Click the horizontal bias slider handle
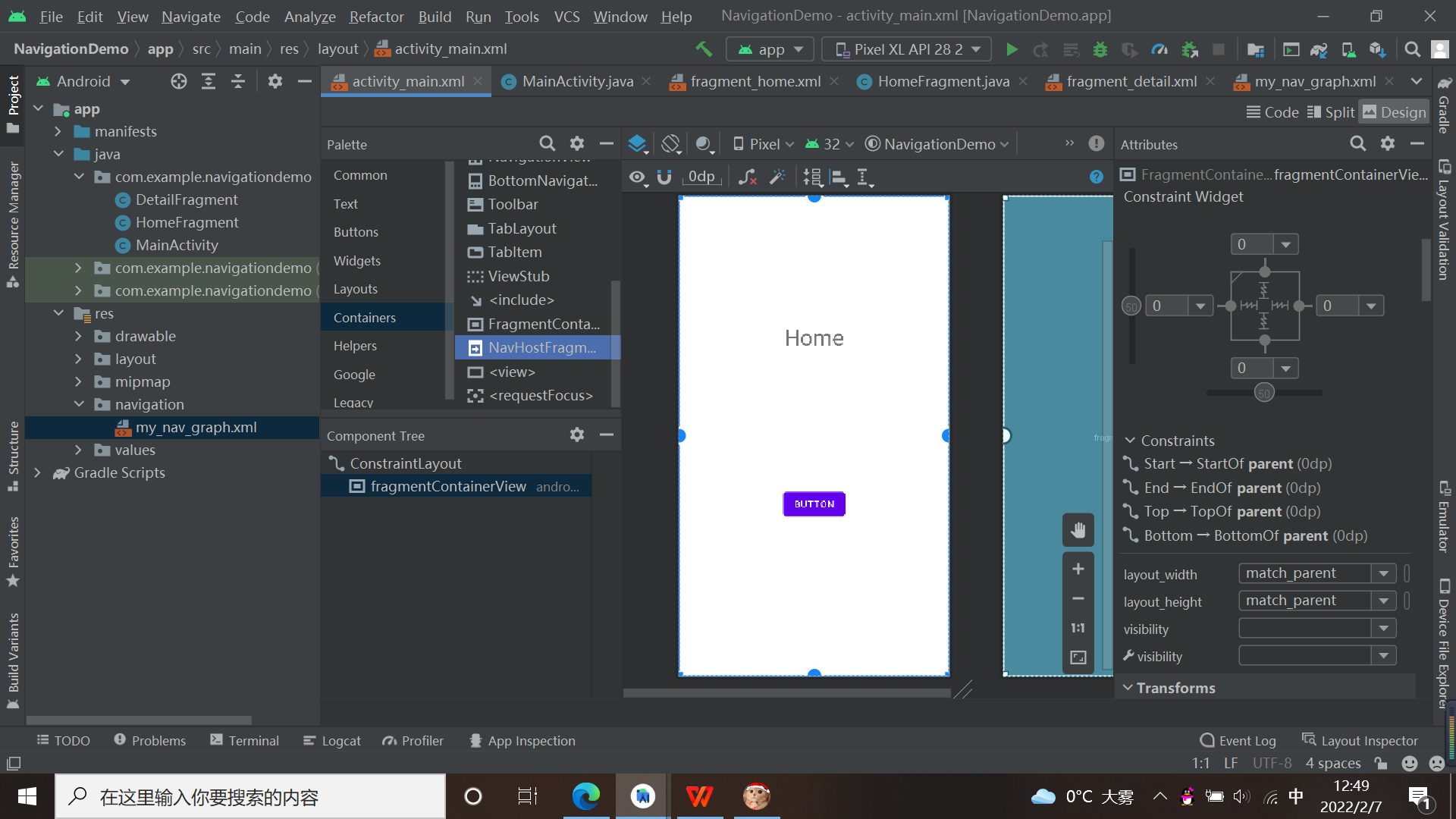 [x=1263, y=393]
